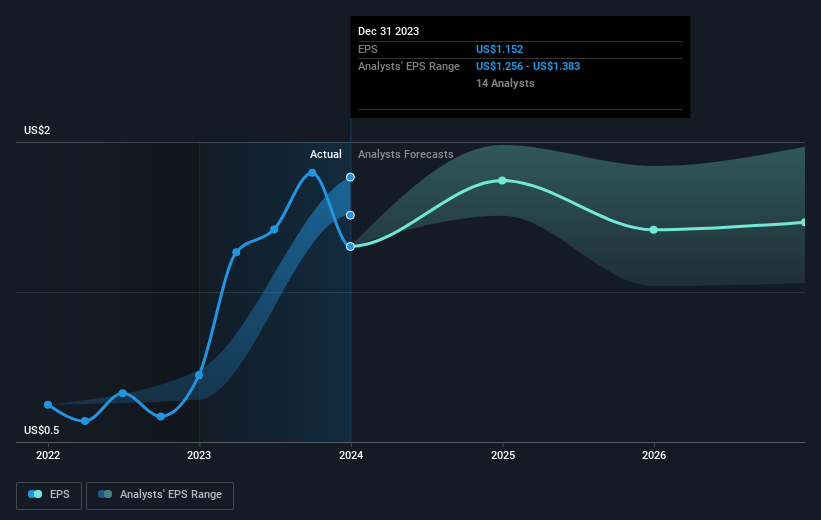
Task: Select the EPS point at mid-2023
Action: [274, 230]
